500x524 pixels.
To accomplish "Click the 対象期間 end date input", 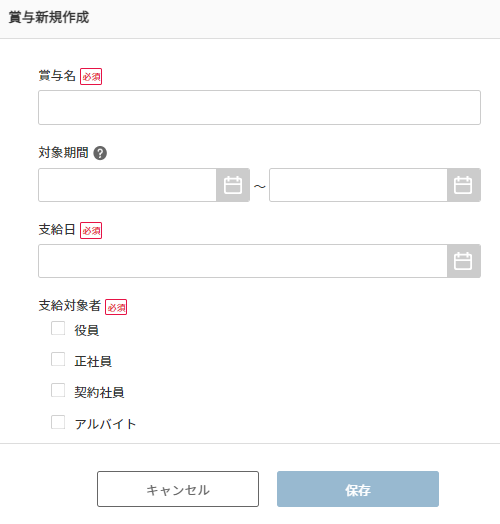I will click(358, 185).
